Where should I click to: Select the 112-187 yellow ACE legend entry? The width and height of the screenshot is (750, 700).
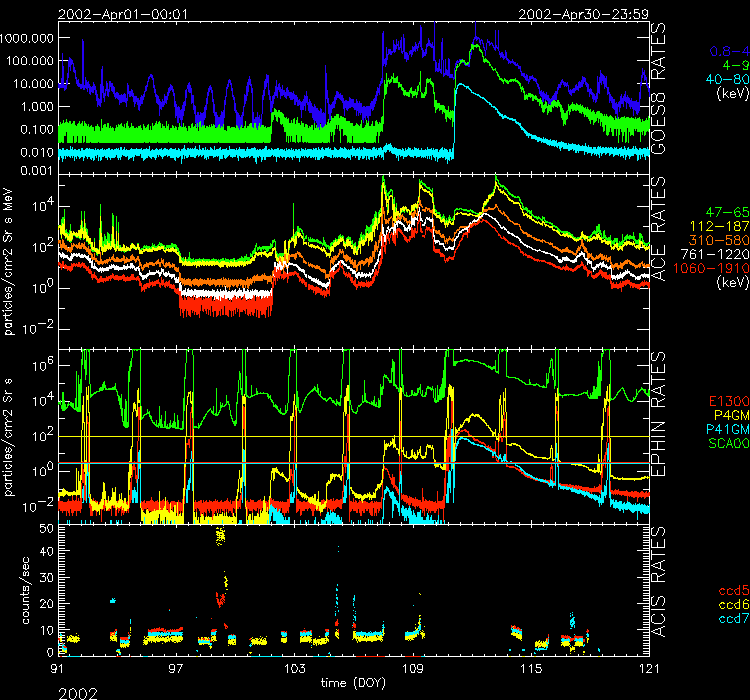721,228
